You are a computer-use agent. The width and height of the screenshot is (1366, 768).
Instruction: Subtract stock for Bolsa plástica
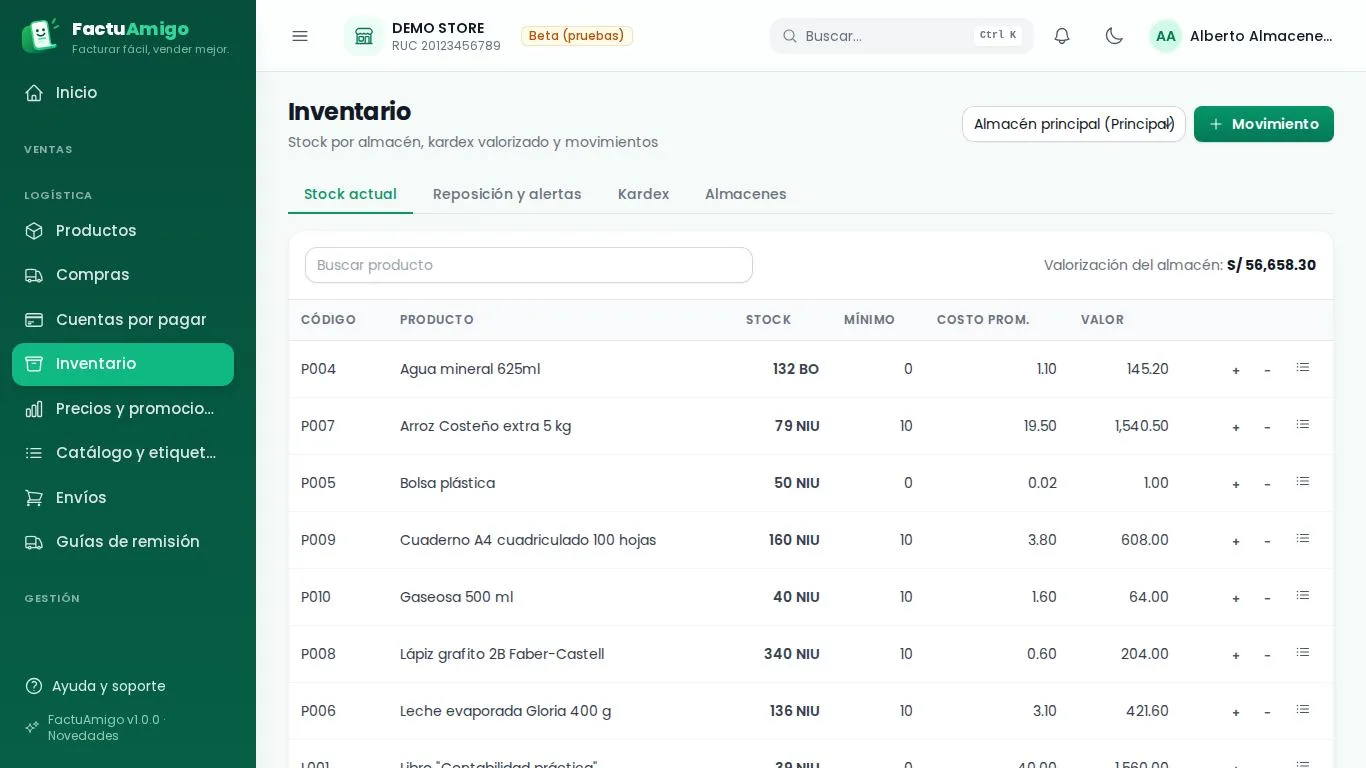[1267, 484]
